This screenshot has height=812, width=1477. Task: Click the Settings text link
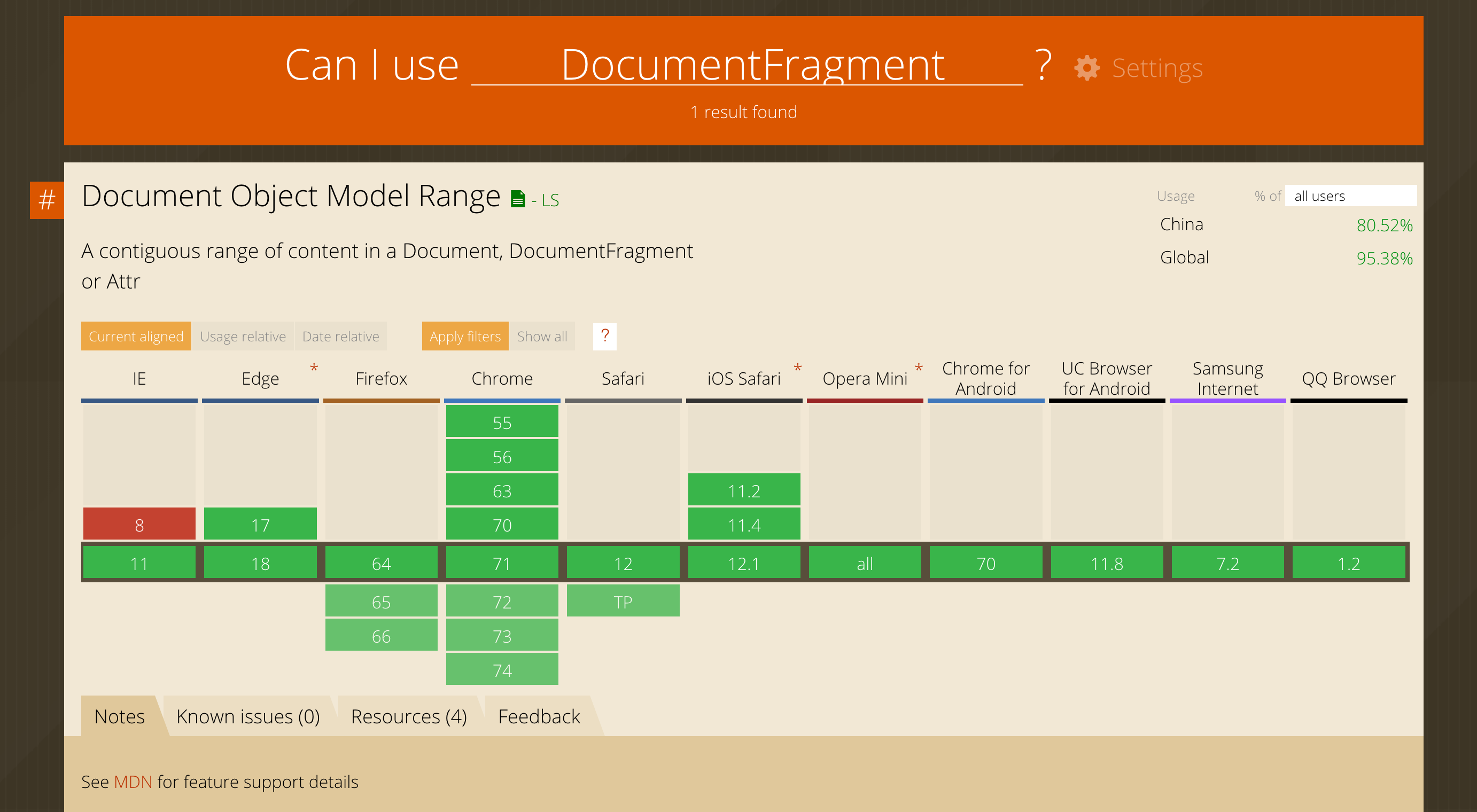point(1157,68)
